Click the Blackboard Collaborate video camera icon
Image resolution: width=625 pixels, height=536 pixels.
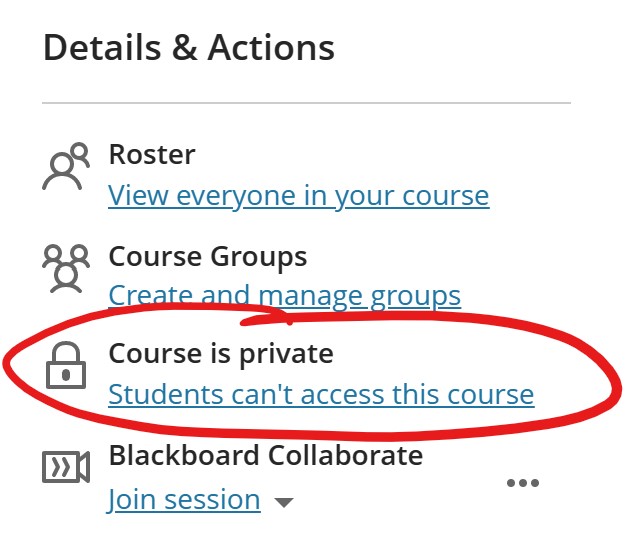point(66,467)
